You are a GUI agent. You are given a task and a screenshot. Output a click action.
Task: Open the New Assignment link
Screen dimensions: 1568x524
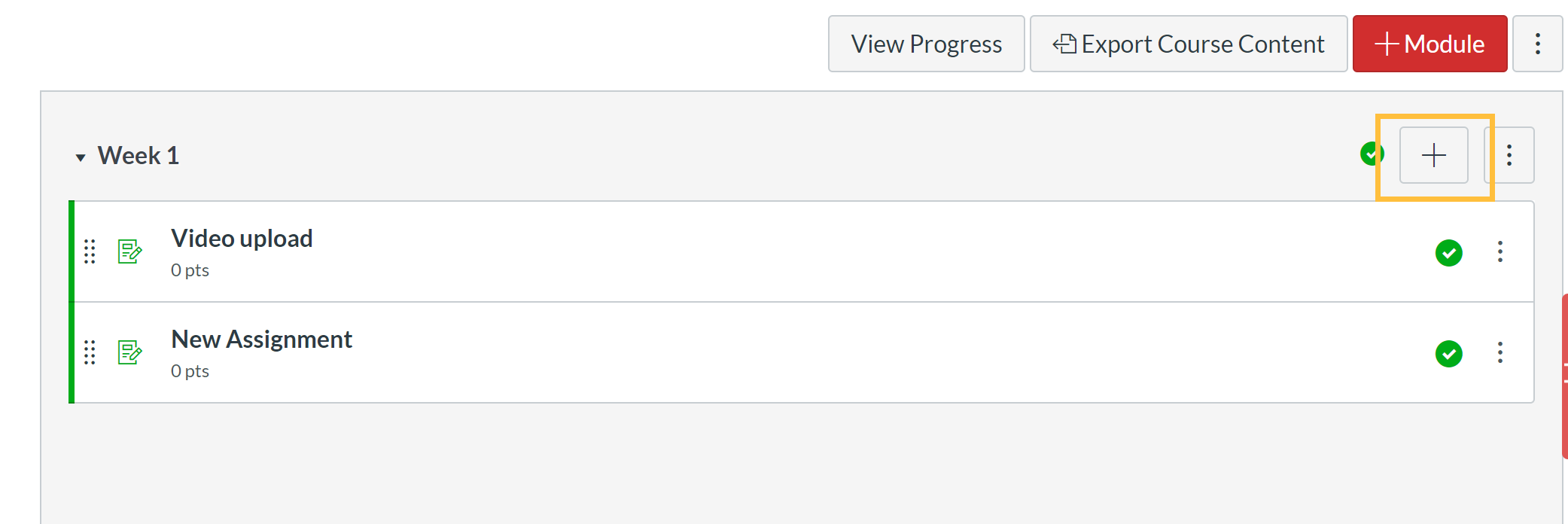pyautogui.click(x=261, y=340)
